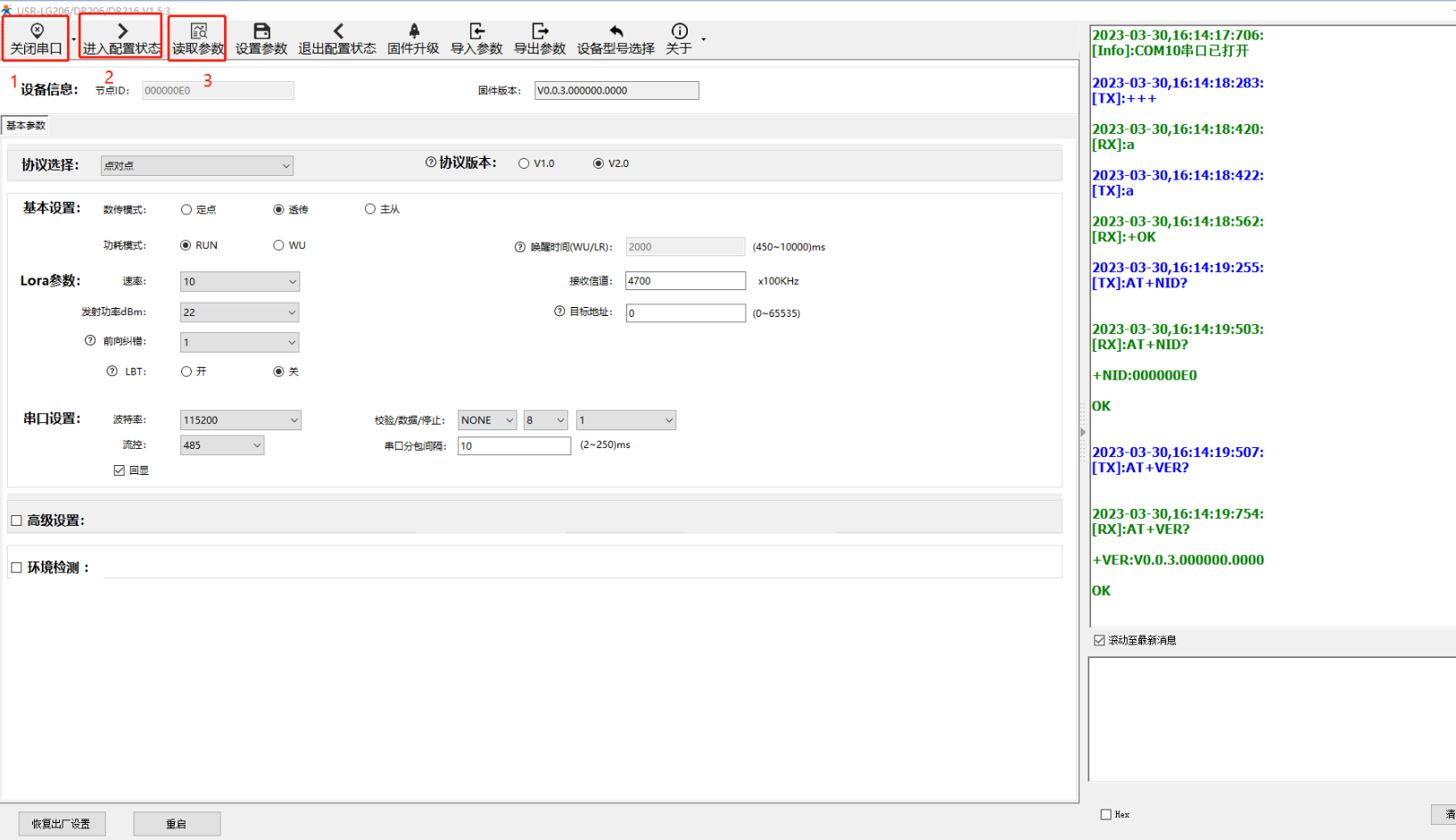Expand the 波特率 dropdown showing 115200
Screen dimensions: 1456x840
240,420
